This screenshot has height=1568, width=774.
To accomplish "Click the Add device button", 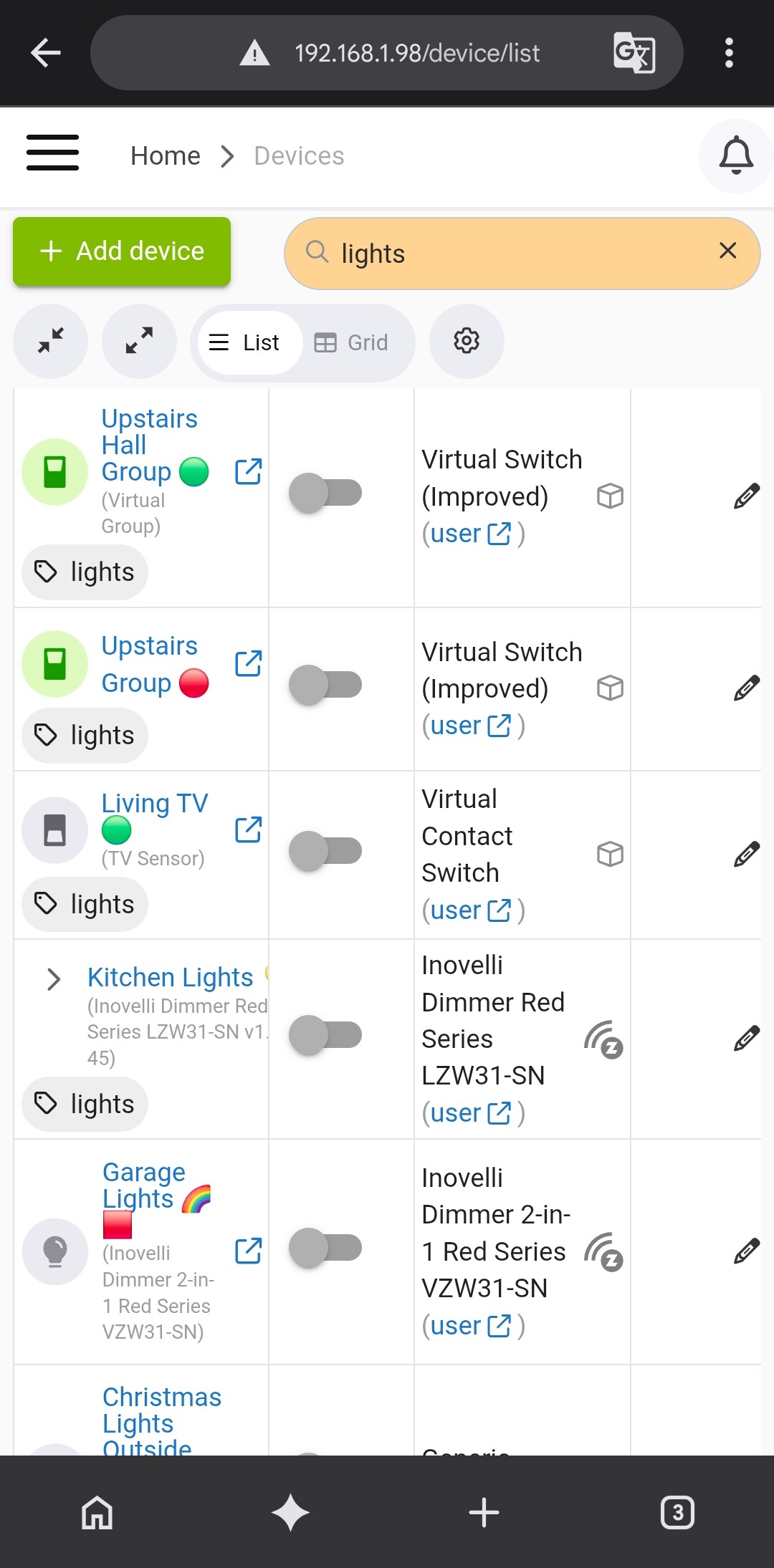I will [122, 251].
